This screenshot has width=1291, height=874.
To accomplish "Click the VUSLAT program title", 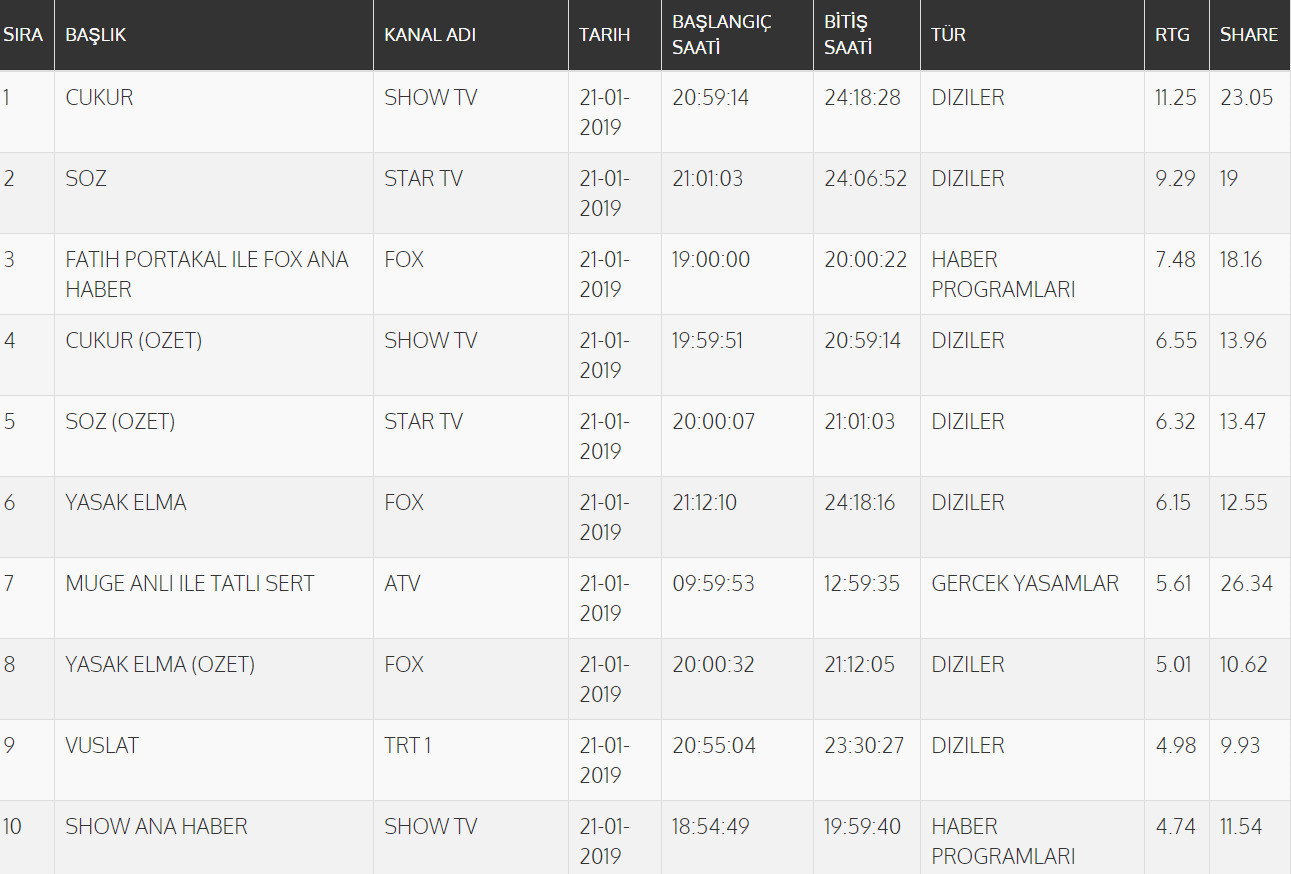I will [x=102, y=746].
